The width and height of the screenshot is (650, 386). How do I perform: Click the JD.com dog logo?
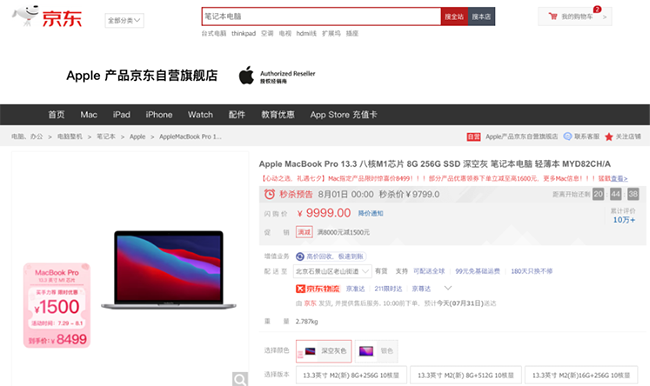(26, 15)
